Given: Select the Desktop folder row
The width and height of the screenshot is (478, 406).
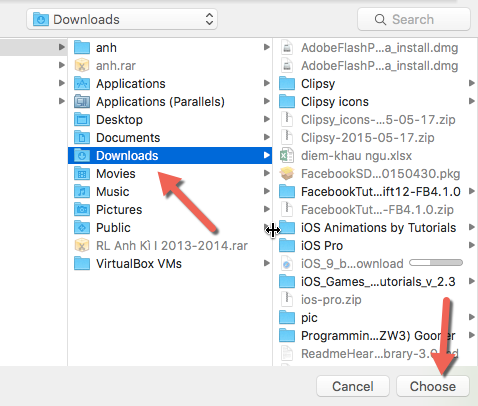Looking at the screenshot, I should (170, 119).
